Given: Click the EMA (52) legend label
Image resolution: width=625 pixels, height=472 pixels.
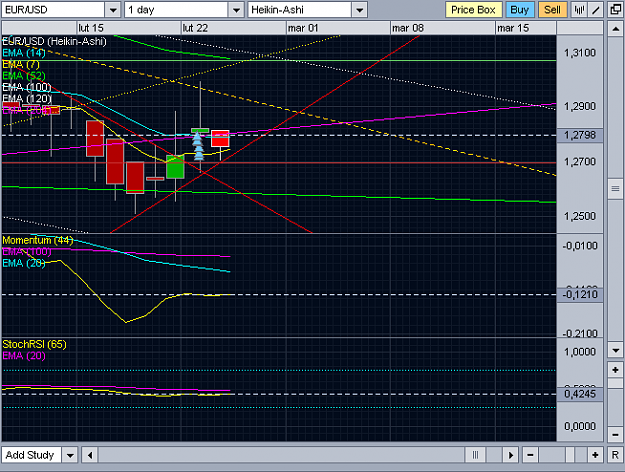Looking at the screenshot, I should point(24,76).
